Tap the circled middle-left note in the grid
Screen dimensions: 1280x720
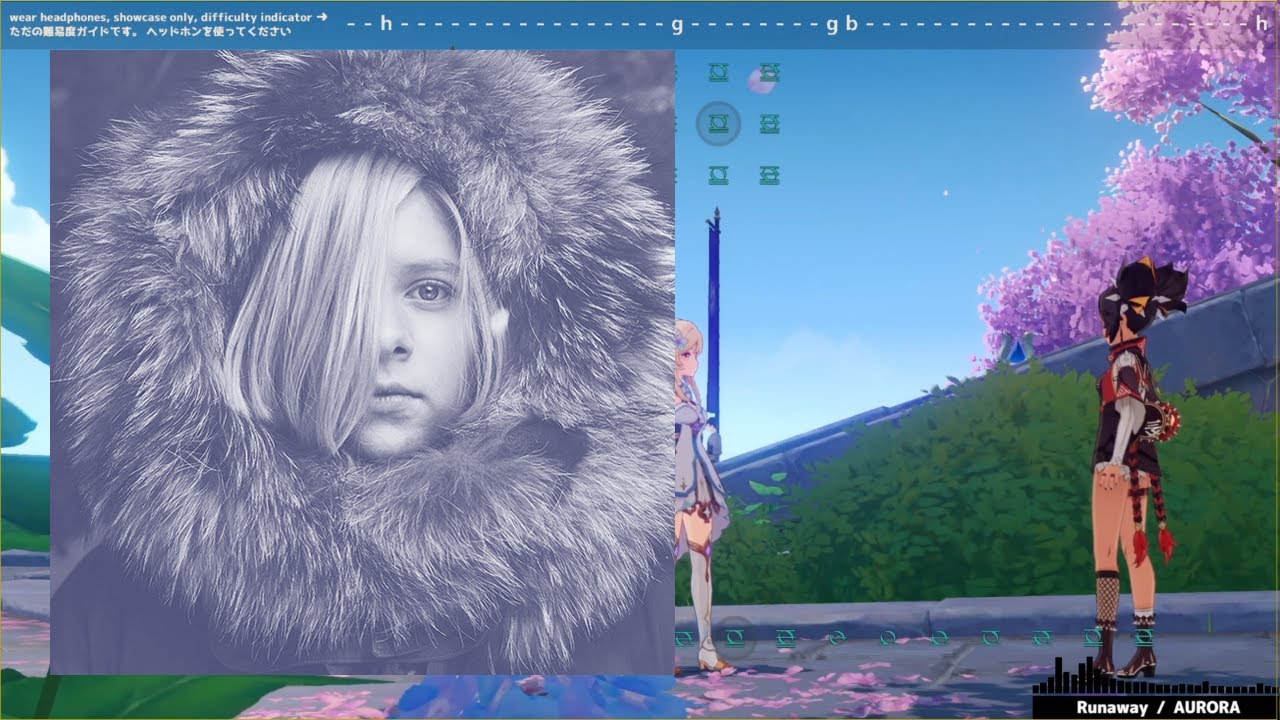[718, 124]
